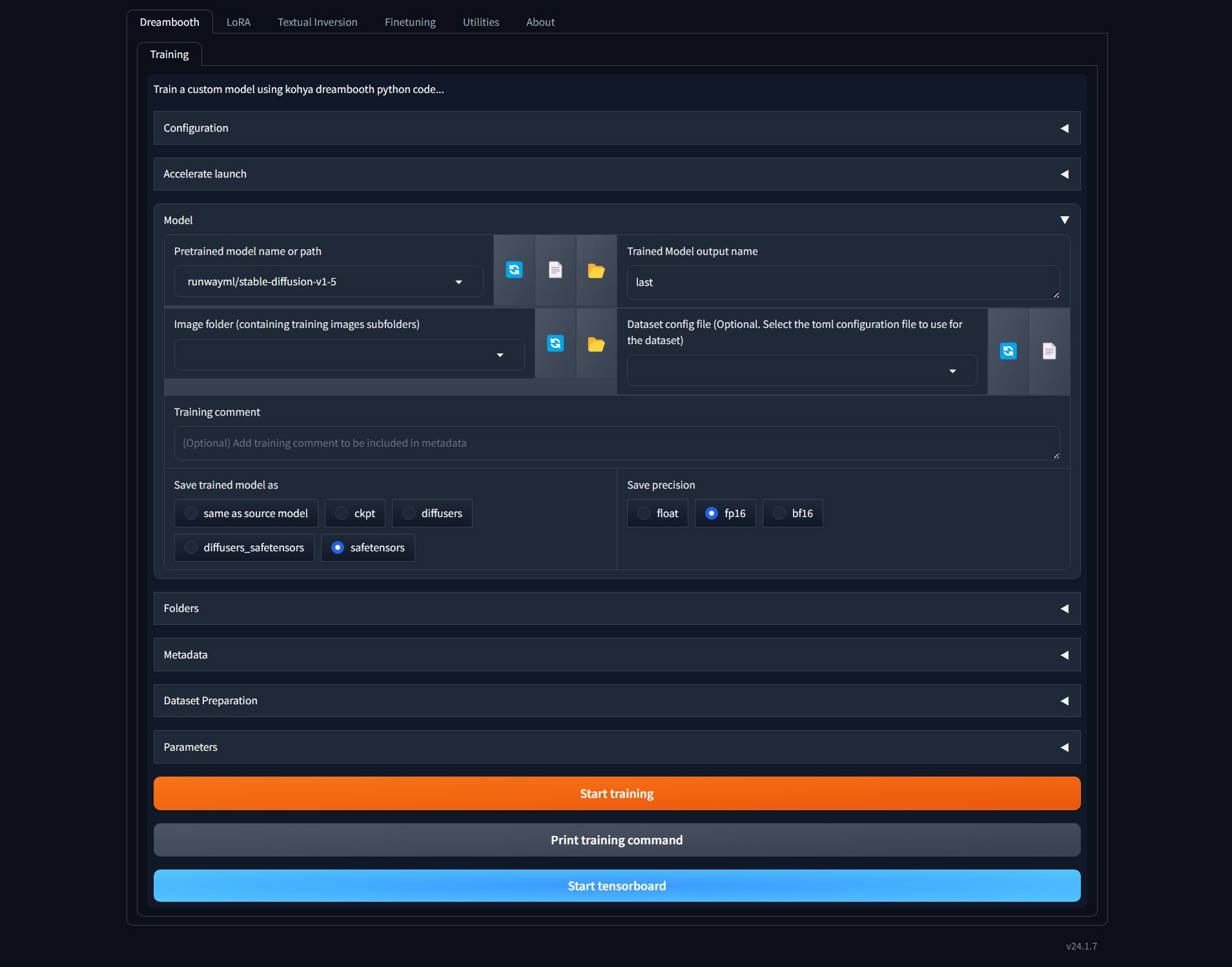
Task: Click the v24.1.7 version label
Action: (1082, 946)
